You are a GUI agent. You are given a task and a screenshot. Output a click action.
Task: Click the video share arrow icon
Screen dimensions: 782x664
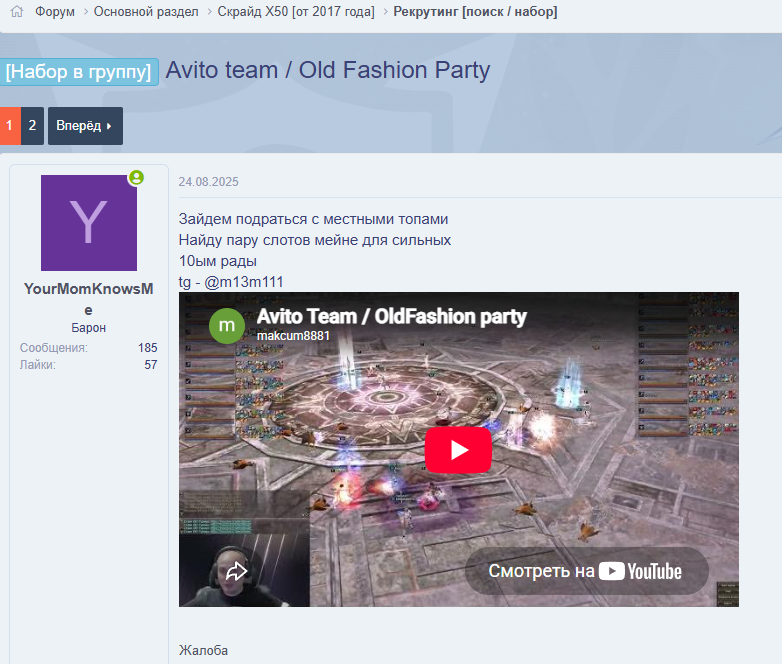(x=236, y=572)
